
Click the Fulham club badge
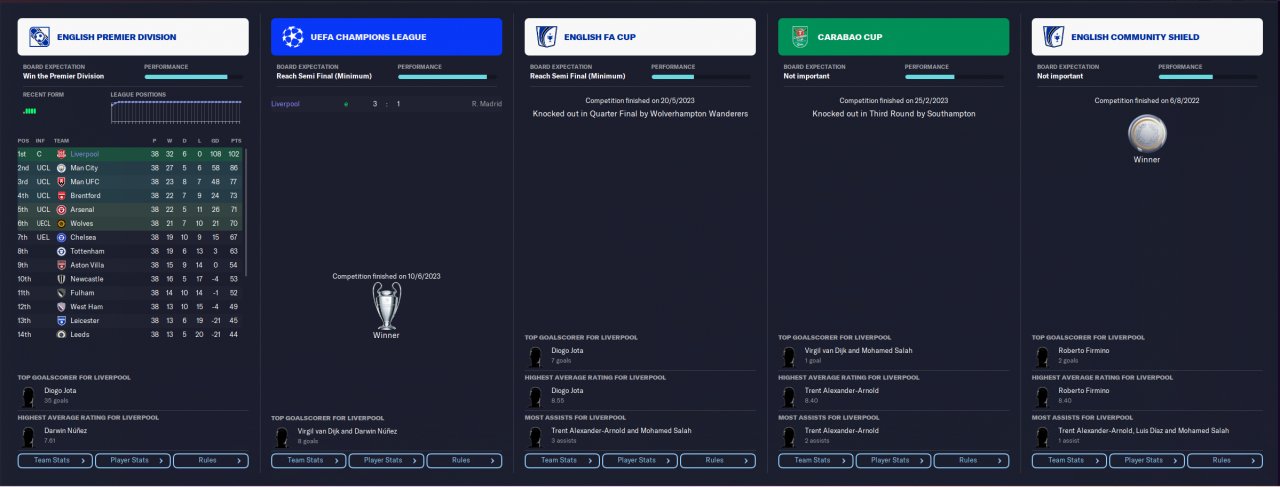tap(61, 293)
